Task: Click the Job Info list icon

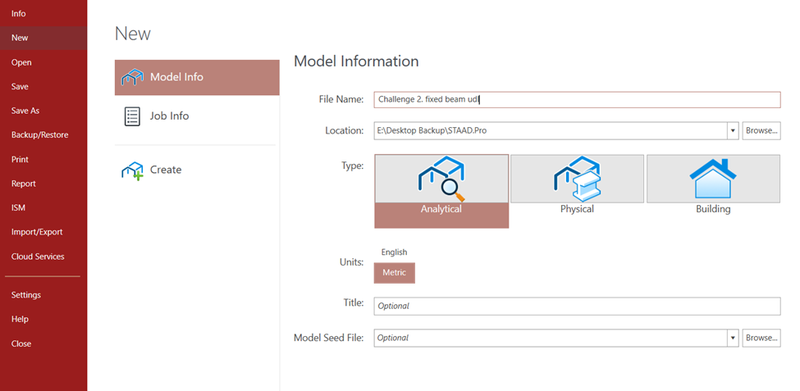Action: click(132, 116)
